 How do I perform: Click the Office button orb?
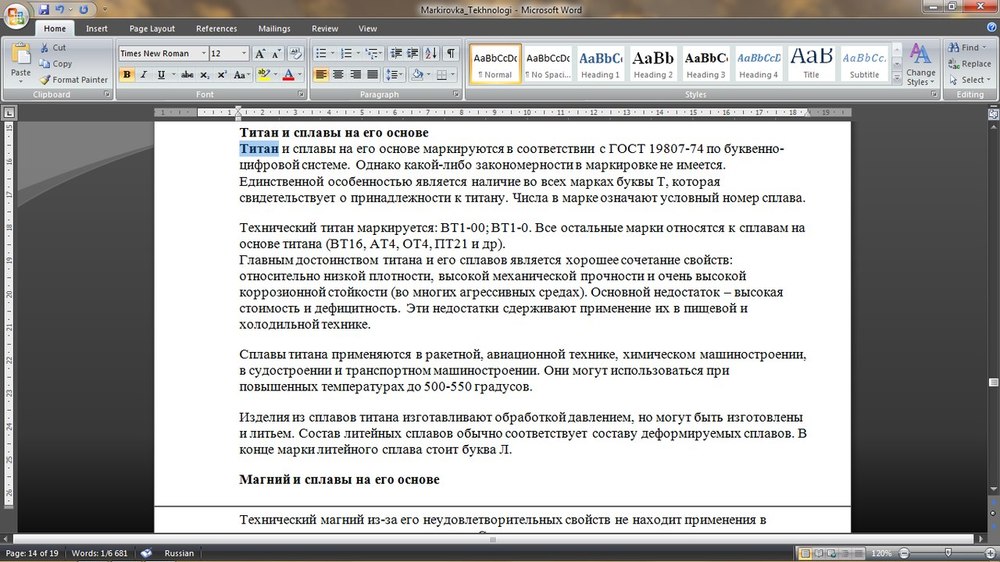(15, 16)
